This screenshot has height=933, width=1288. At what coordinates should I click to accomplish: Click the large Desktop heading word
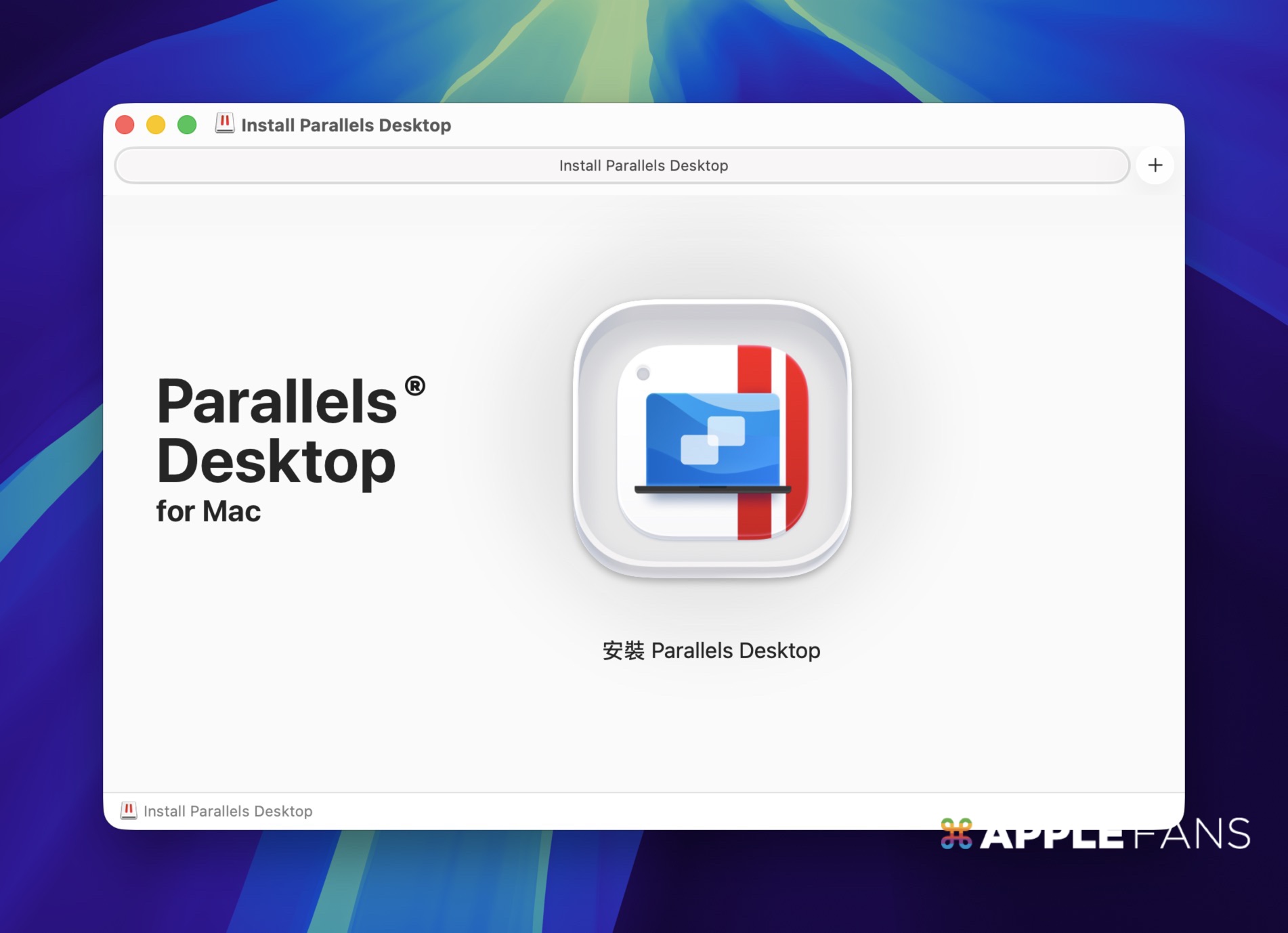pyautogui.click(x=276, y=461)
